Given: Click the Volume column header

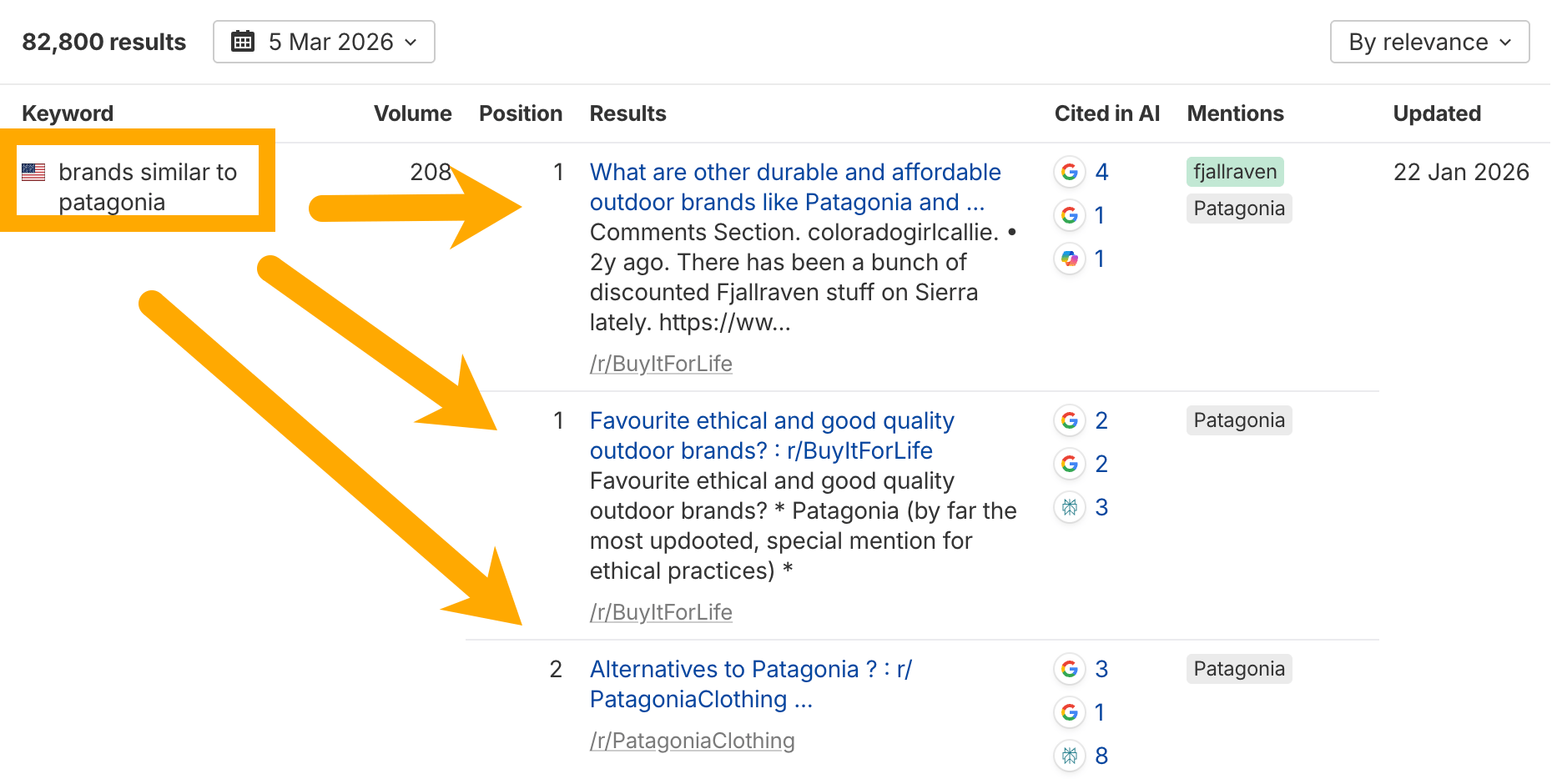Looking at the screenshot, I should coord(412,113).
